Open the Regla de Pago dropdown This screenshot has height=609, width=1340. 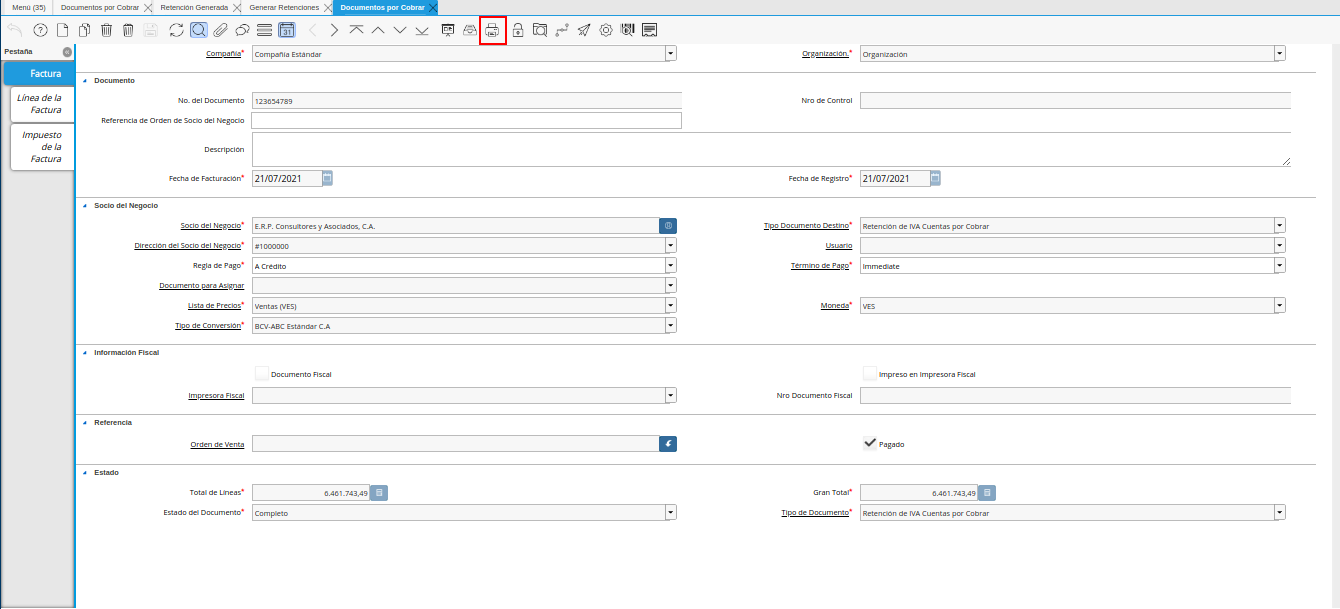671,266
